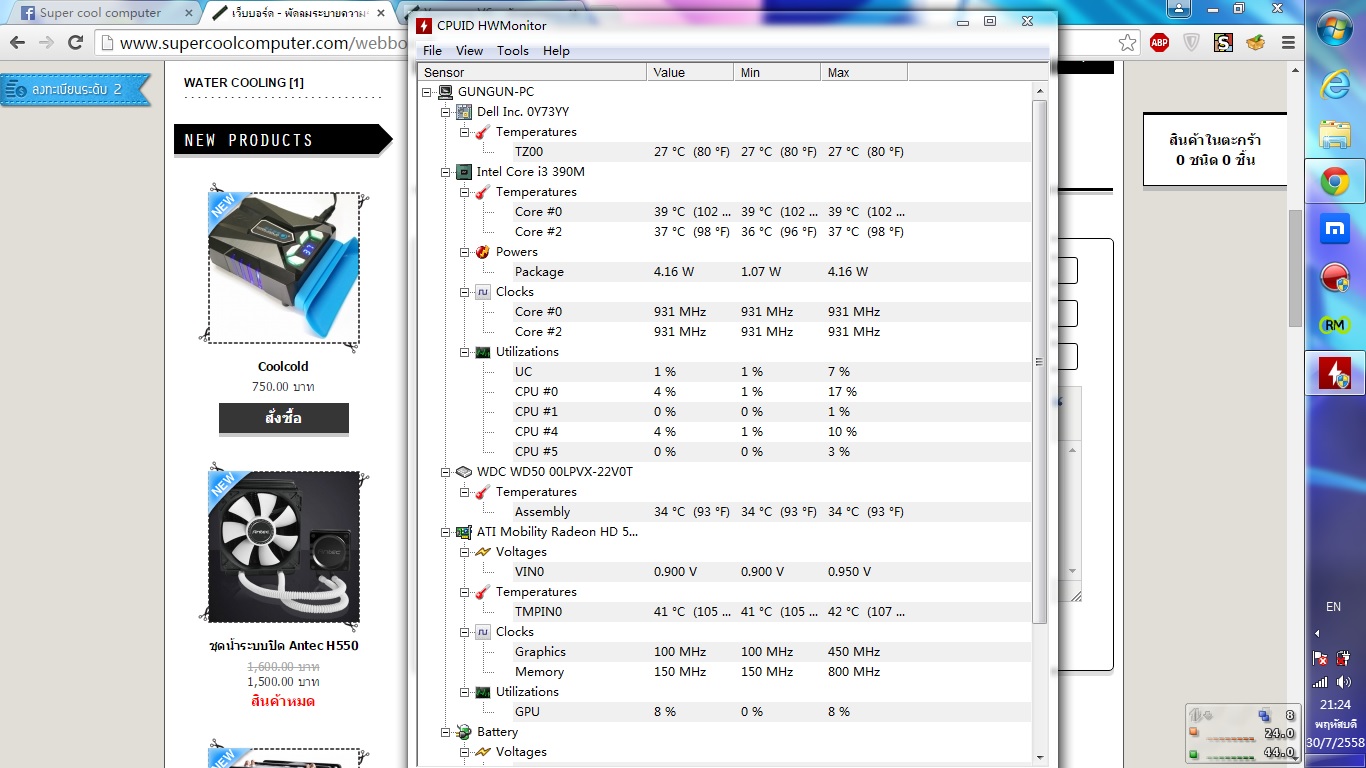
Task: Click the 1.07 W minimum value
Action: [x=761, y=272]
